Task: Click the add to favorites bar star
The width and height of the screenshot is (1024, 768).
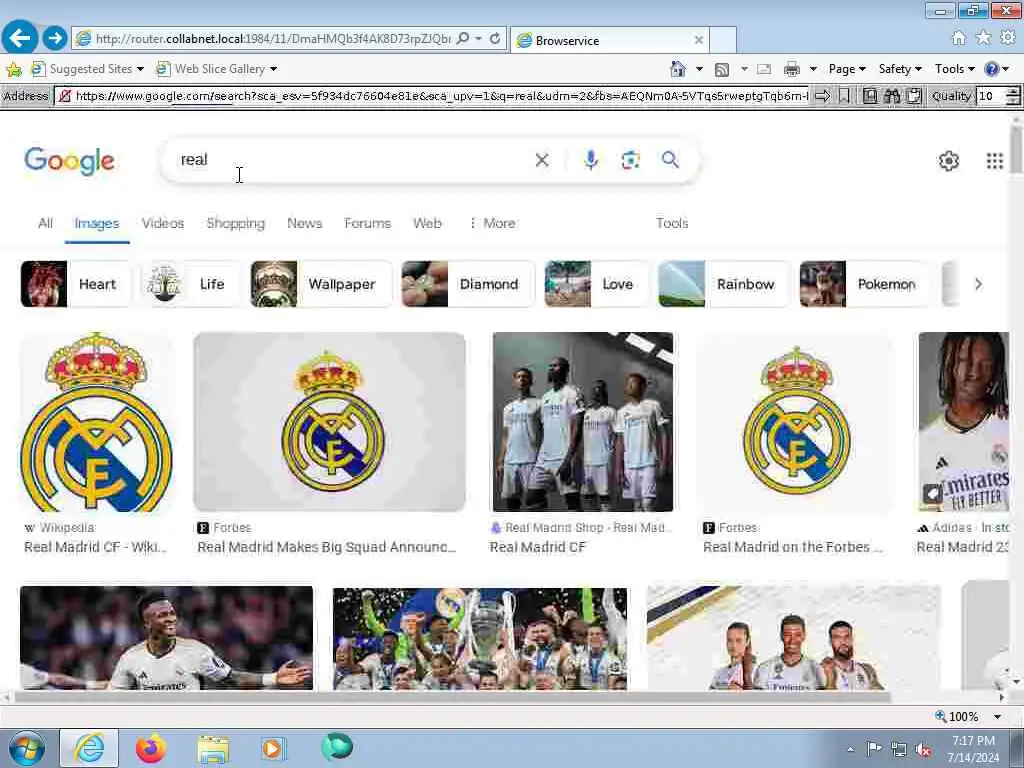Action: (14, 69)
